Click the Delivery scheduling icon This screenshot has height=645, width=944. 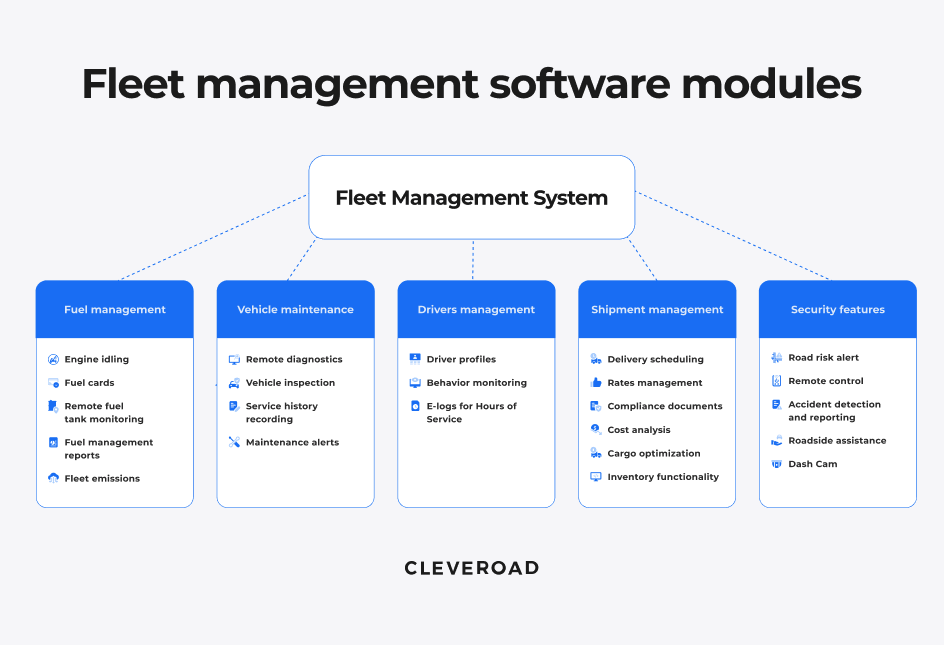596,359
